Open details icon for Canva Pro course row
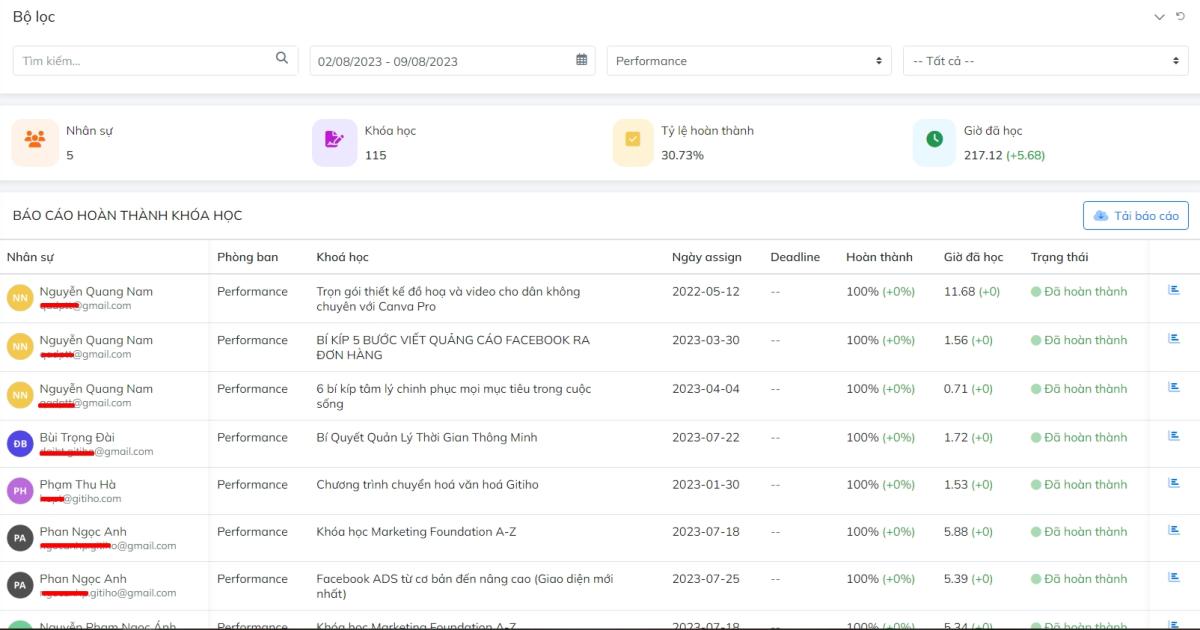1200x630 pixels. 1174,291
